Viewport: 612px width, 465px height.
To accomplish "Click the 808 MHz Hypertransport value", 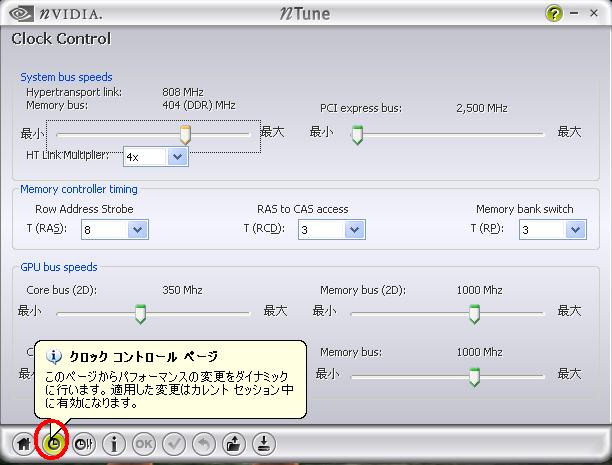I will 183,92.
